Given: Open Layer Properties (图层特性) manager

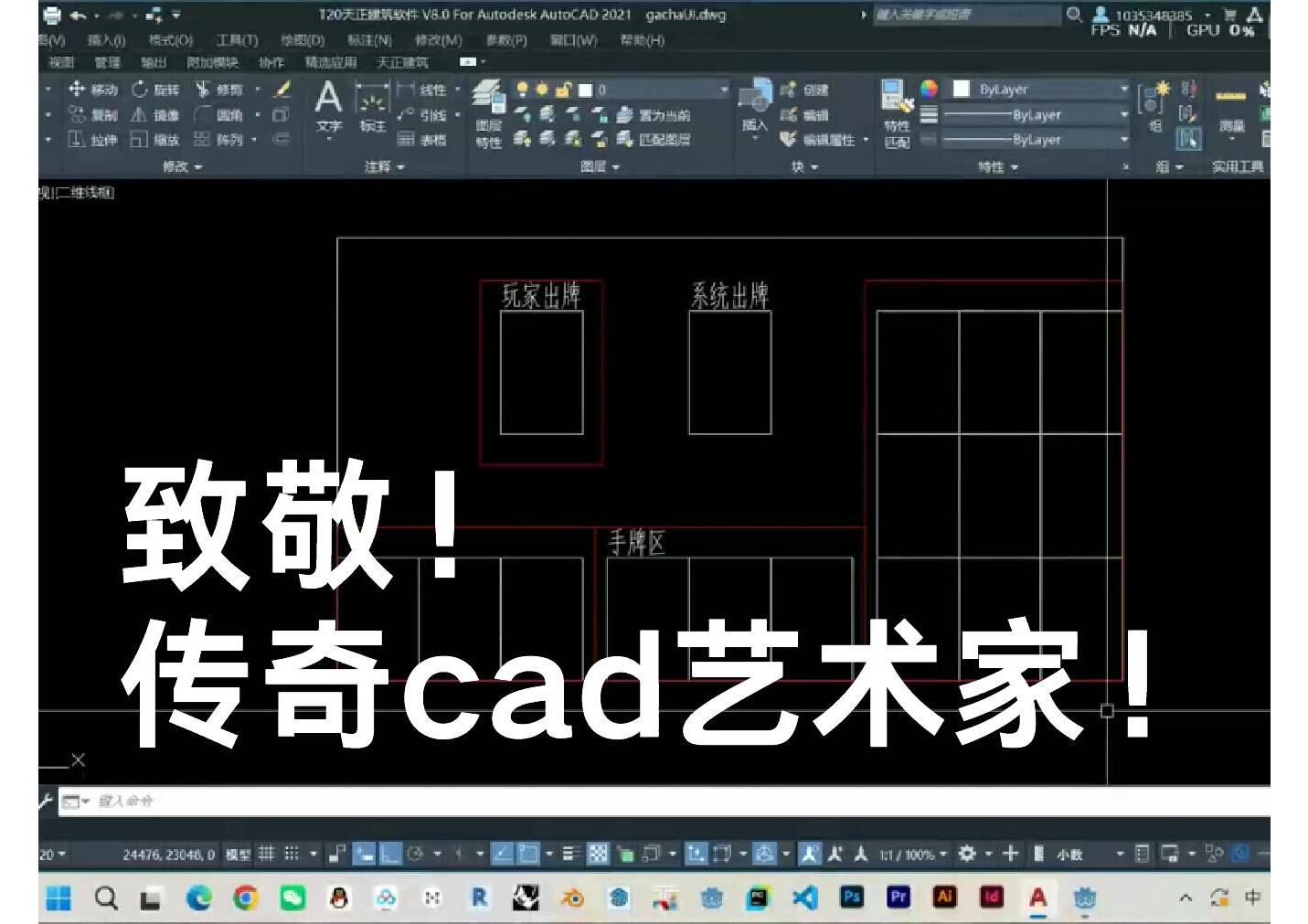Looking at the screenshot, I should click(x=489, y=112).
